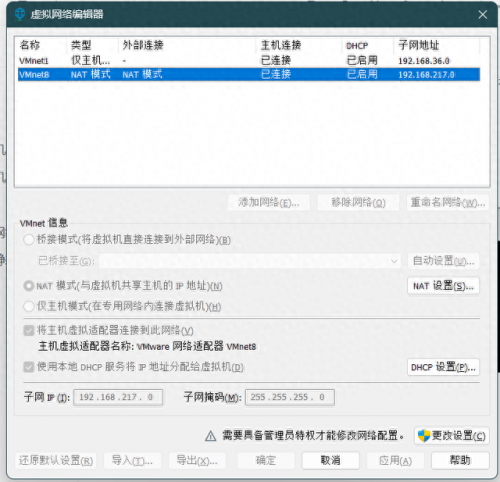Select the 仅主机模式 radio button
This screenshot has height=482, width=500.
tap(29, 306)
